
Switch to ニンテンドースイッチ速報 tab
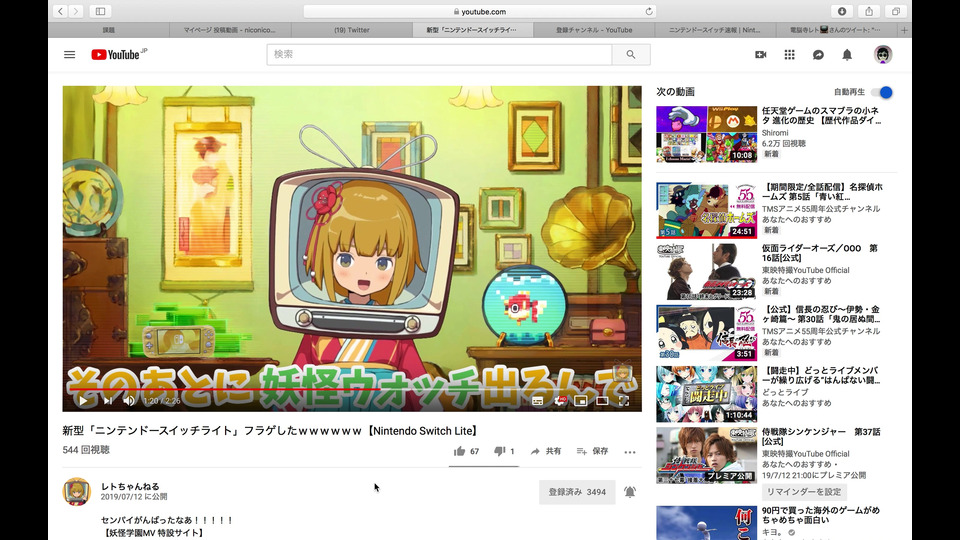click(x=714, y=30)
